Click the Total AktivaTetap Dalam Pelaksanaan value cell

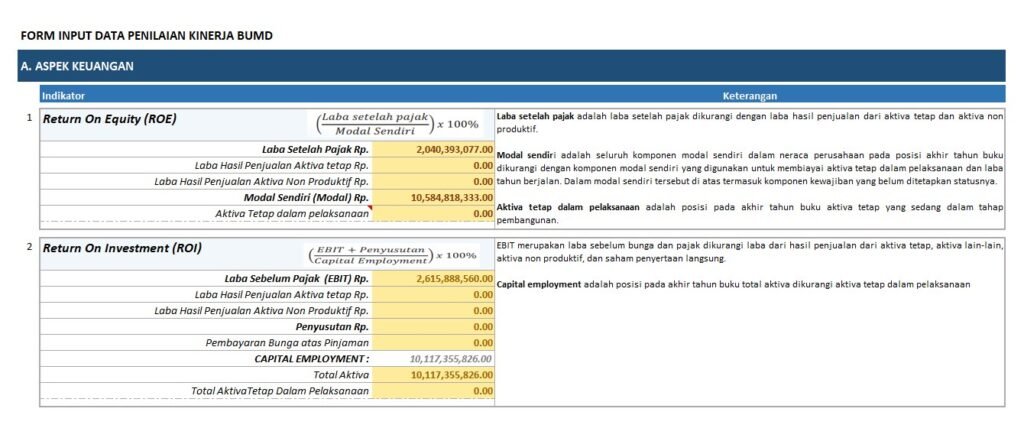click(433, 391)
